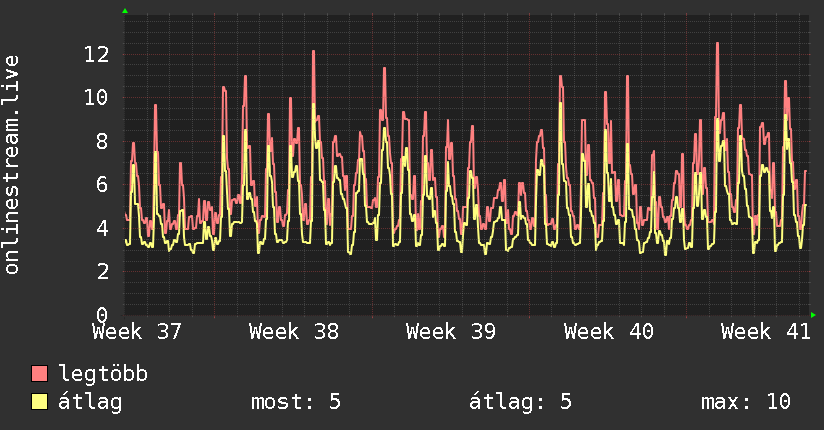This screenshot has height=430, width=824.
Task: Click the Week 41 axis label
Action: point(766,332)
